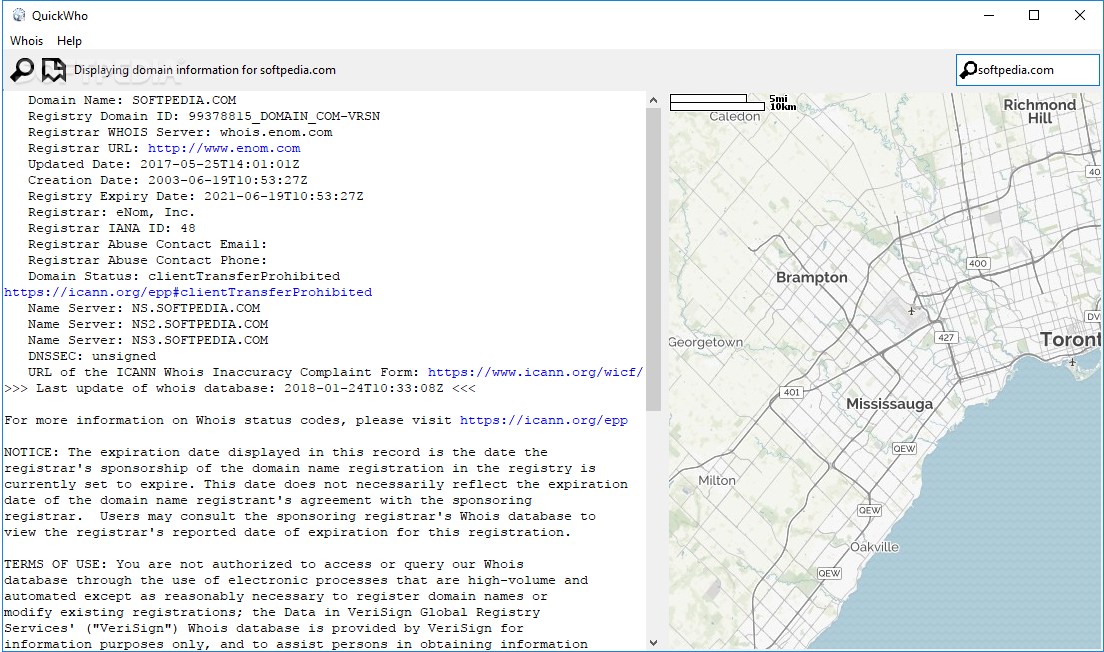The height and width of the screenshot is (652, 1104).
Task: Click the 'Registrar Abuse Contact Phone:' line
Action: [147, 261]
